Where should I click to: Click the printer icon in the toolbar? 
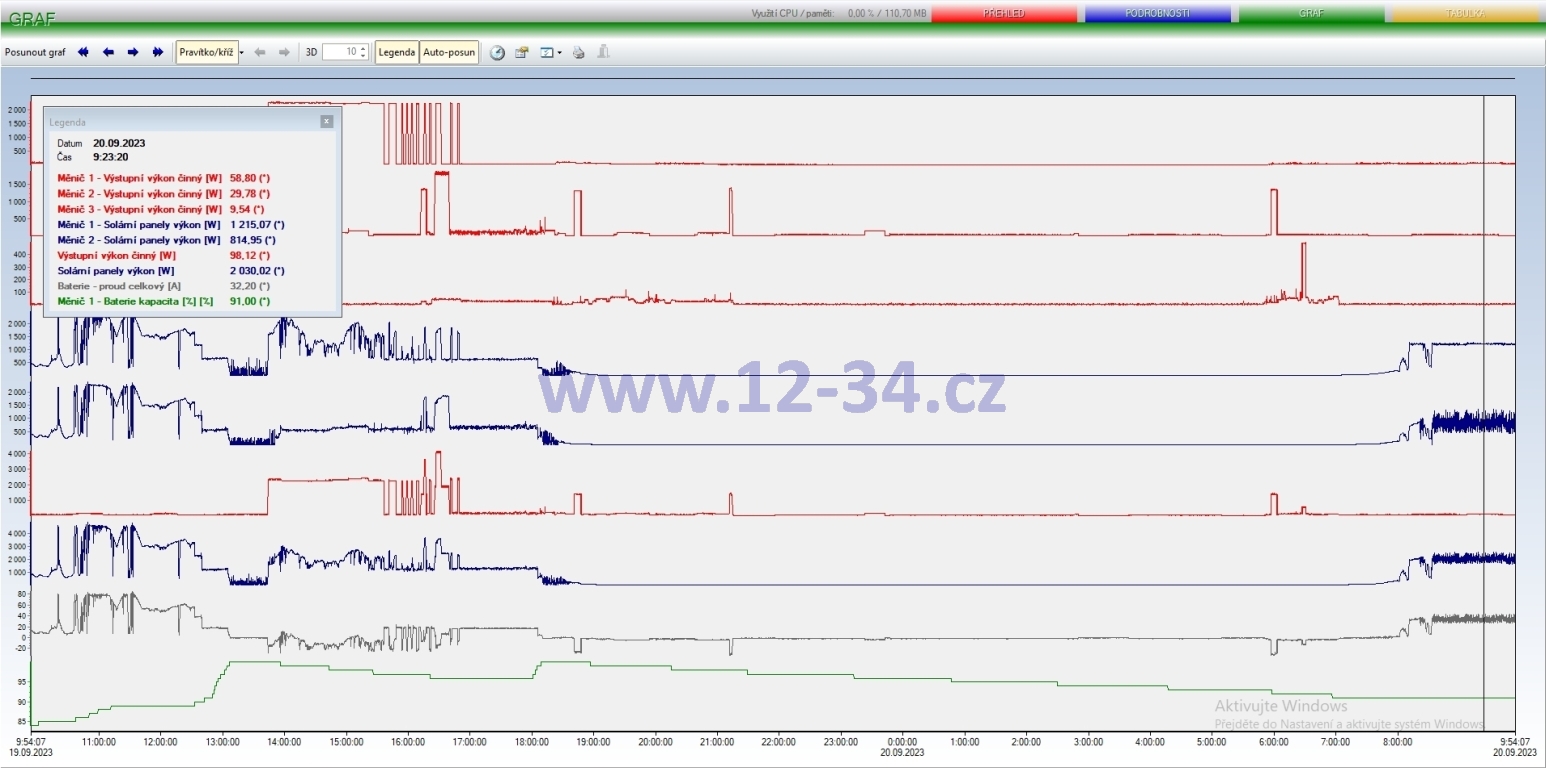[578, 52]
